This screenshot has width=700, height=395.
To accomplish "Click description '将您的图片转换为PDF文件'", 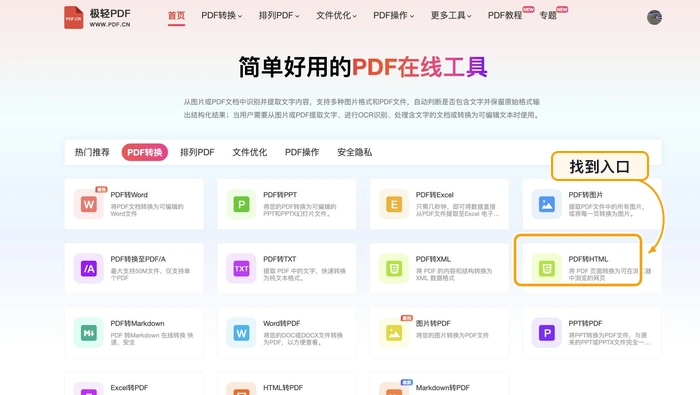I will pyautogui.click(x=452, y=335).
